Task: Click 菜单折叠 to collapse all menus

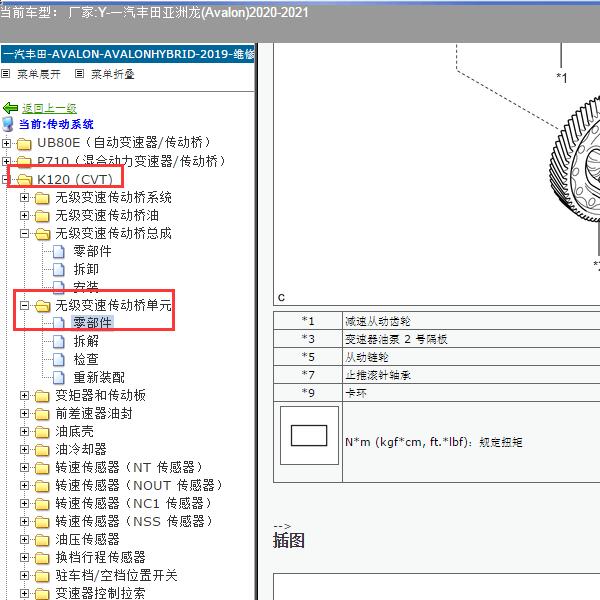Action: (x=112, y=74)
